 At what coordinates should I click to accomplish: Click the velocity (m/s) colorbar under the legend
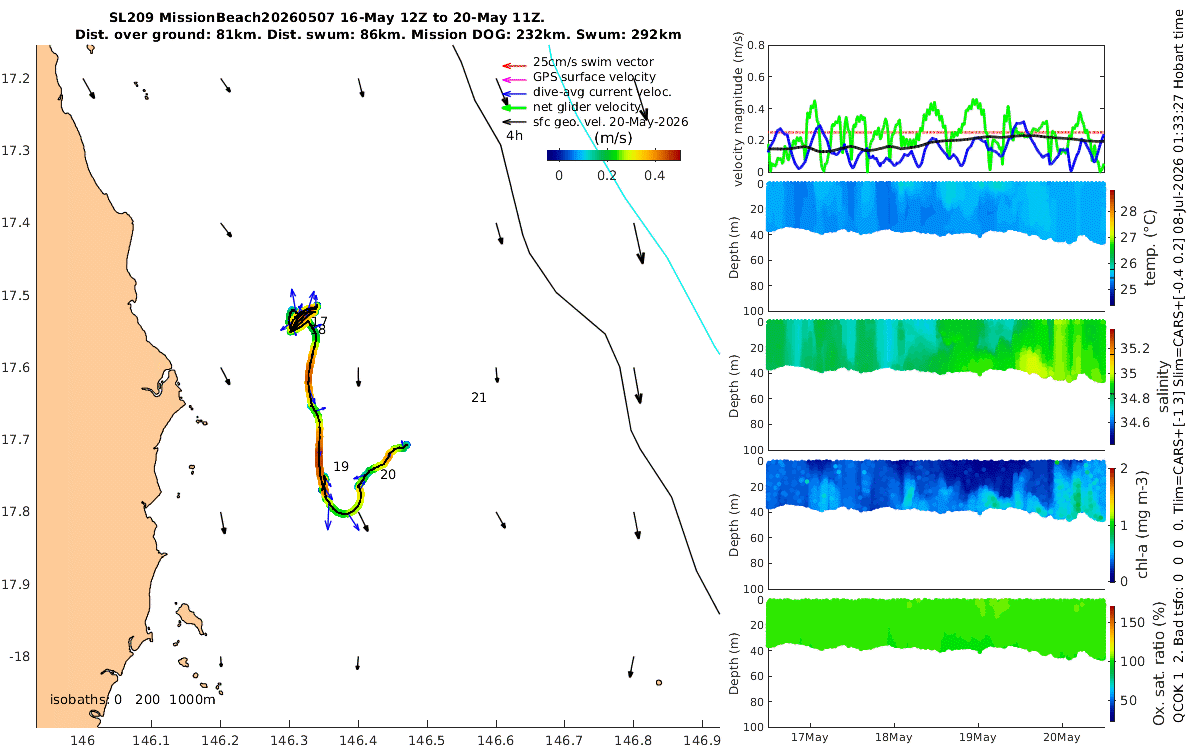pos(614,155)
